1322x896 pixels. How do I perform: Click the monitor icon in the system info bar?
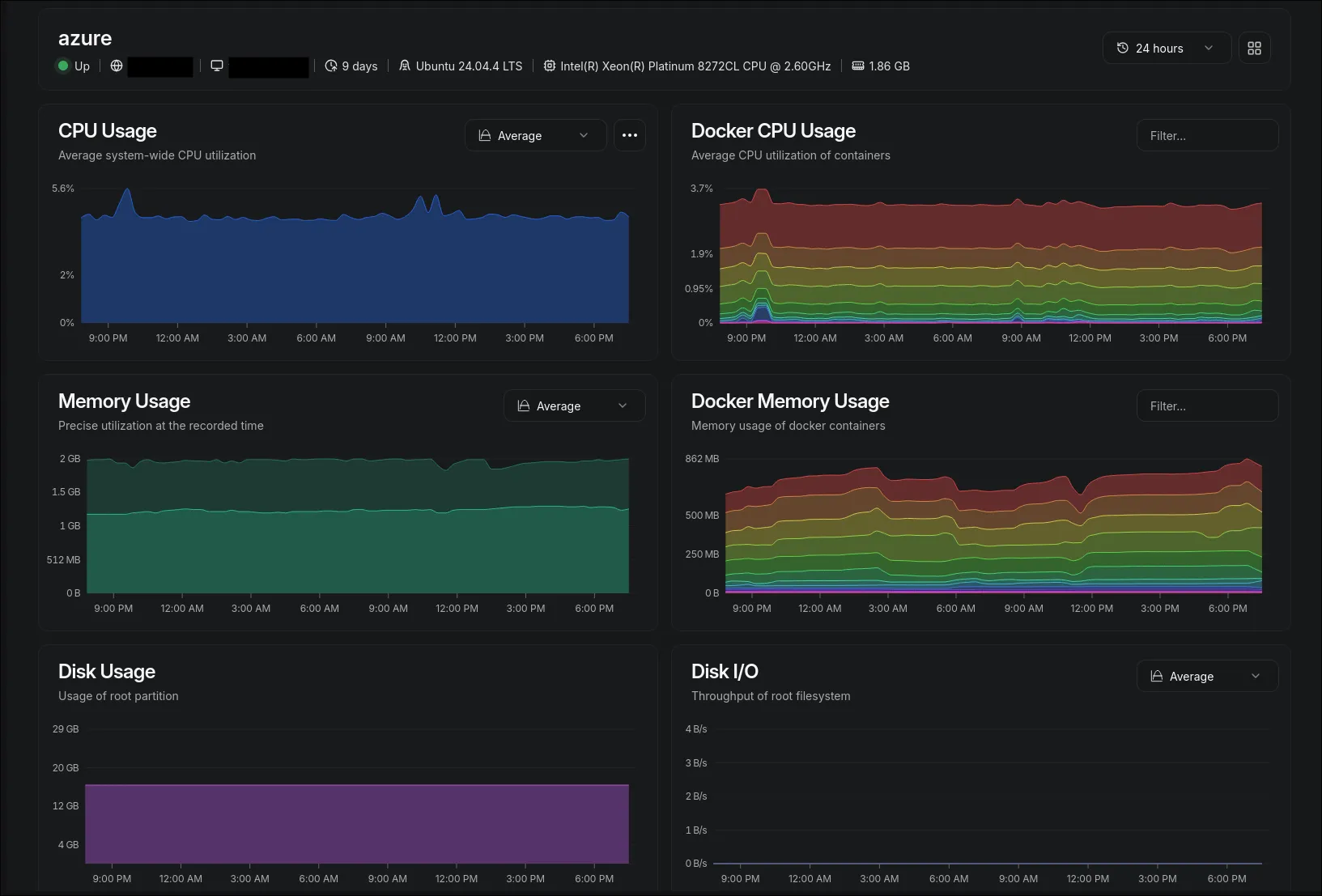(x=217, y=66)
